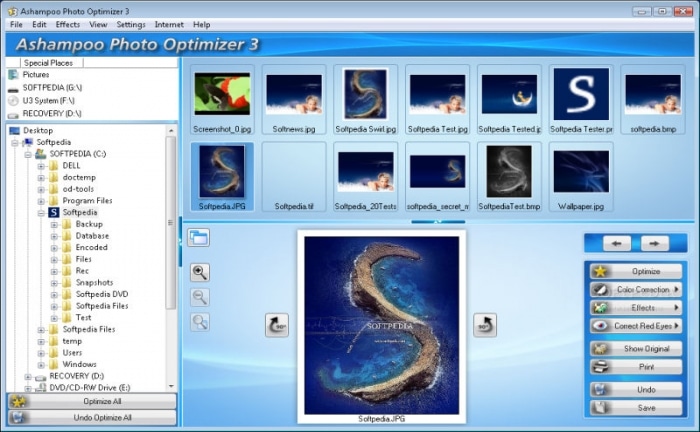This screenshot has height=432, width=700.
Task: Open the Color Correction submenu arrow
Action: (x=676, y=289)
